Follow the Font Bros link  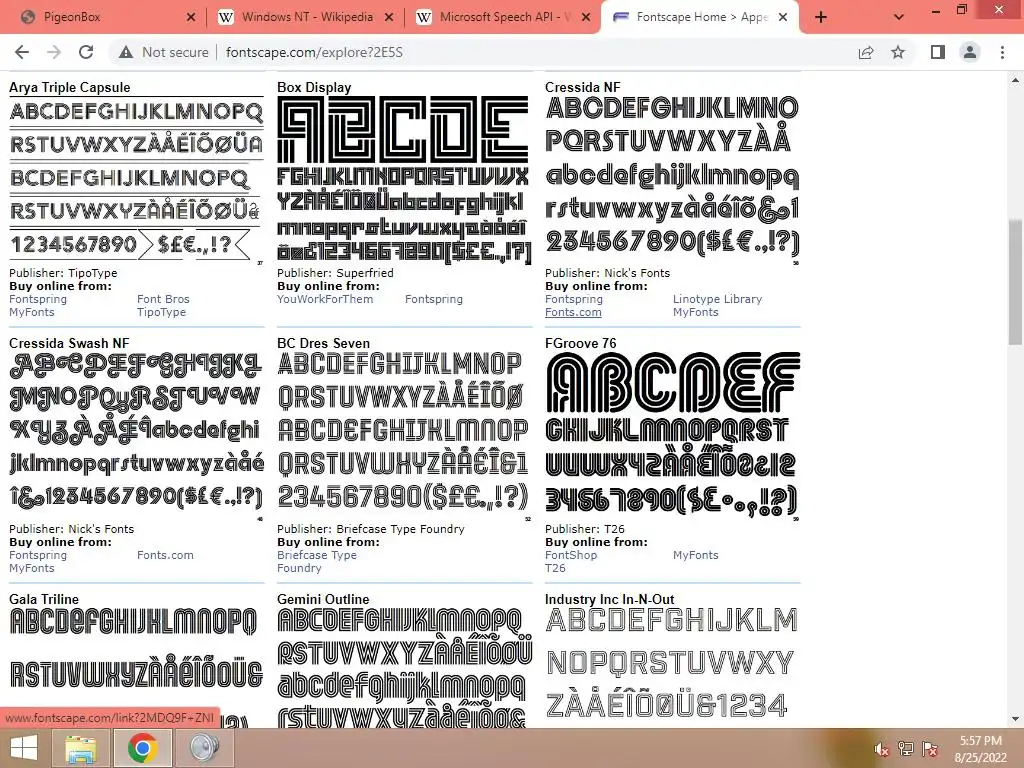pos(163,299)
